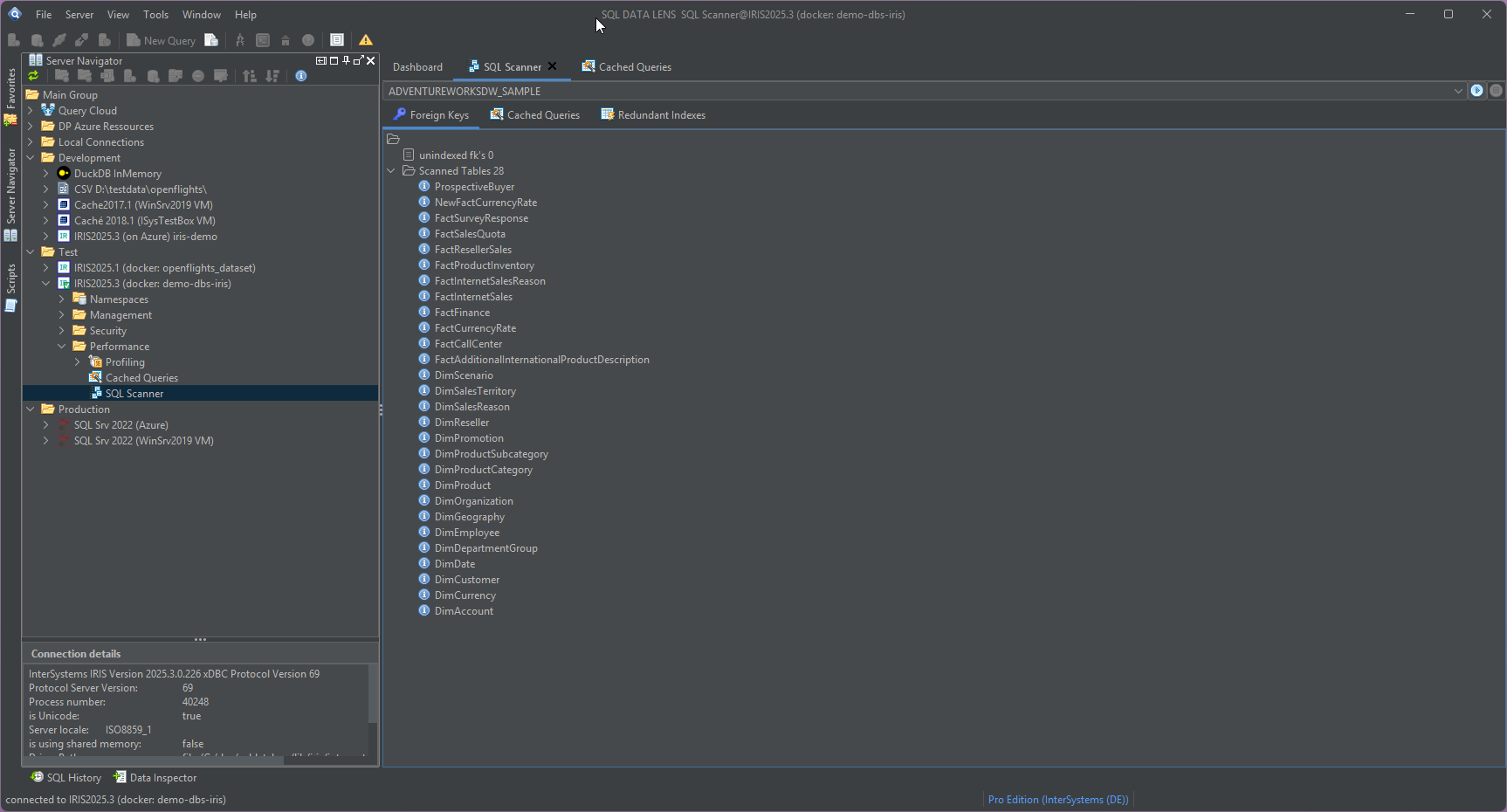Close the Server Navigator panel
The width and height of the screenshot is (1507, 812).
click(371, 60)
